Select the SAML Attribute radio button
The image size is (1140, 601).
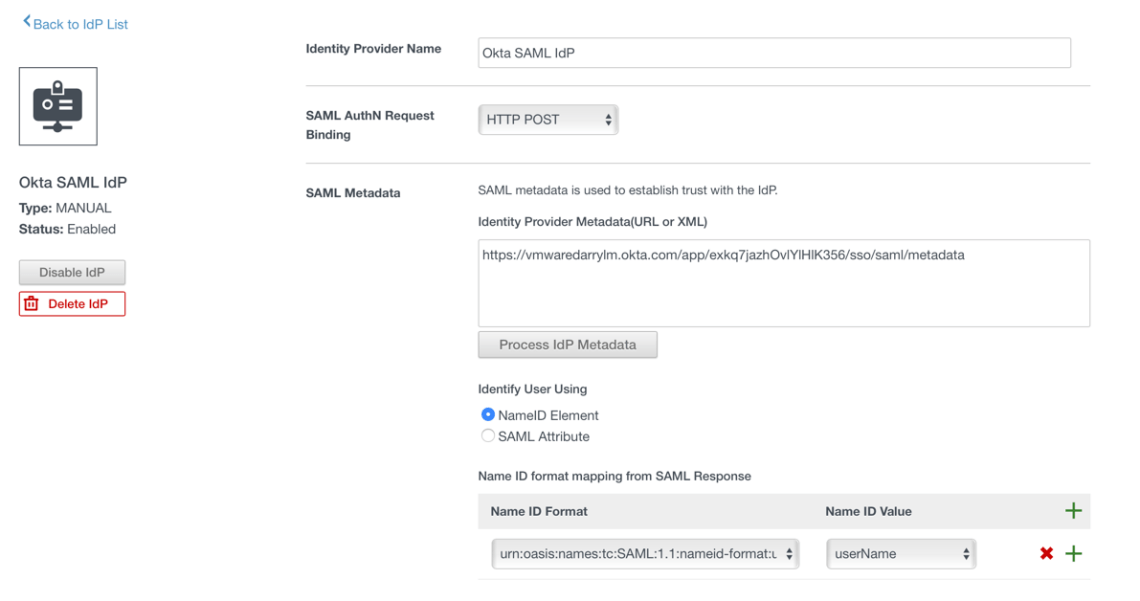pos(487,436)
